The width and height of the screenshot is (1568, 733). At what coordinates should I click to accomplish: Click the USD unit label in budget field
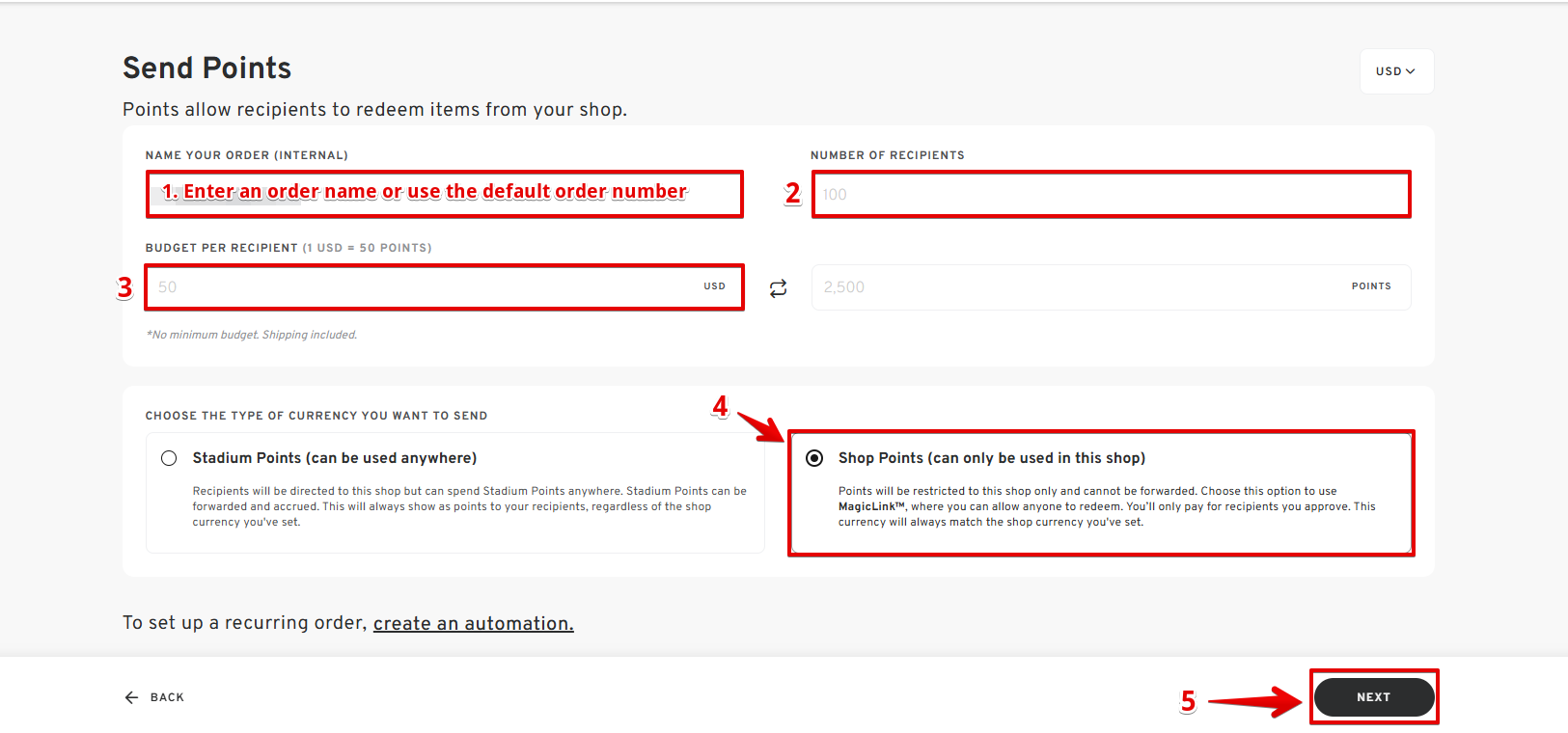(x=714, y=286)
